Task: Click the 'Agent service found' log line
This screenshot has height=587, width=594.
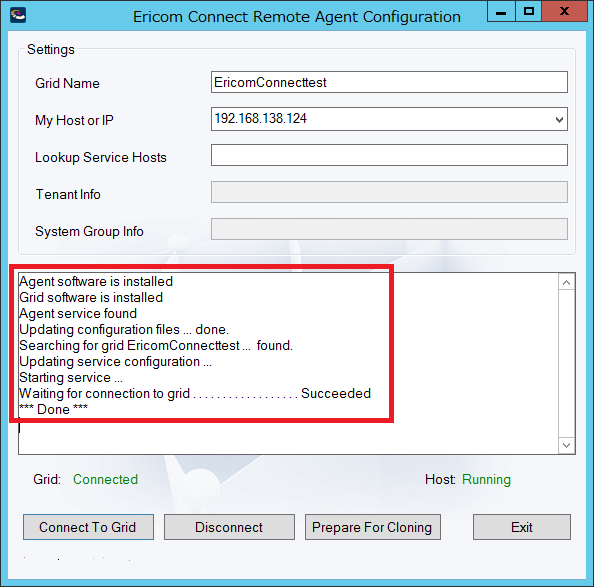Action: (x=78, y=314)
